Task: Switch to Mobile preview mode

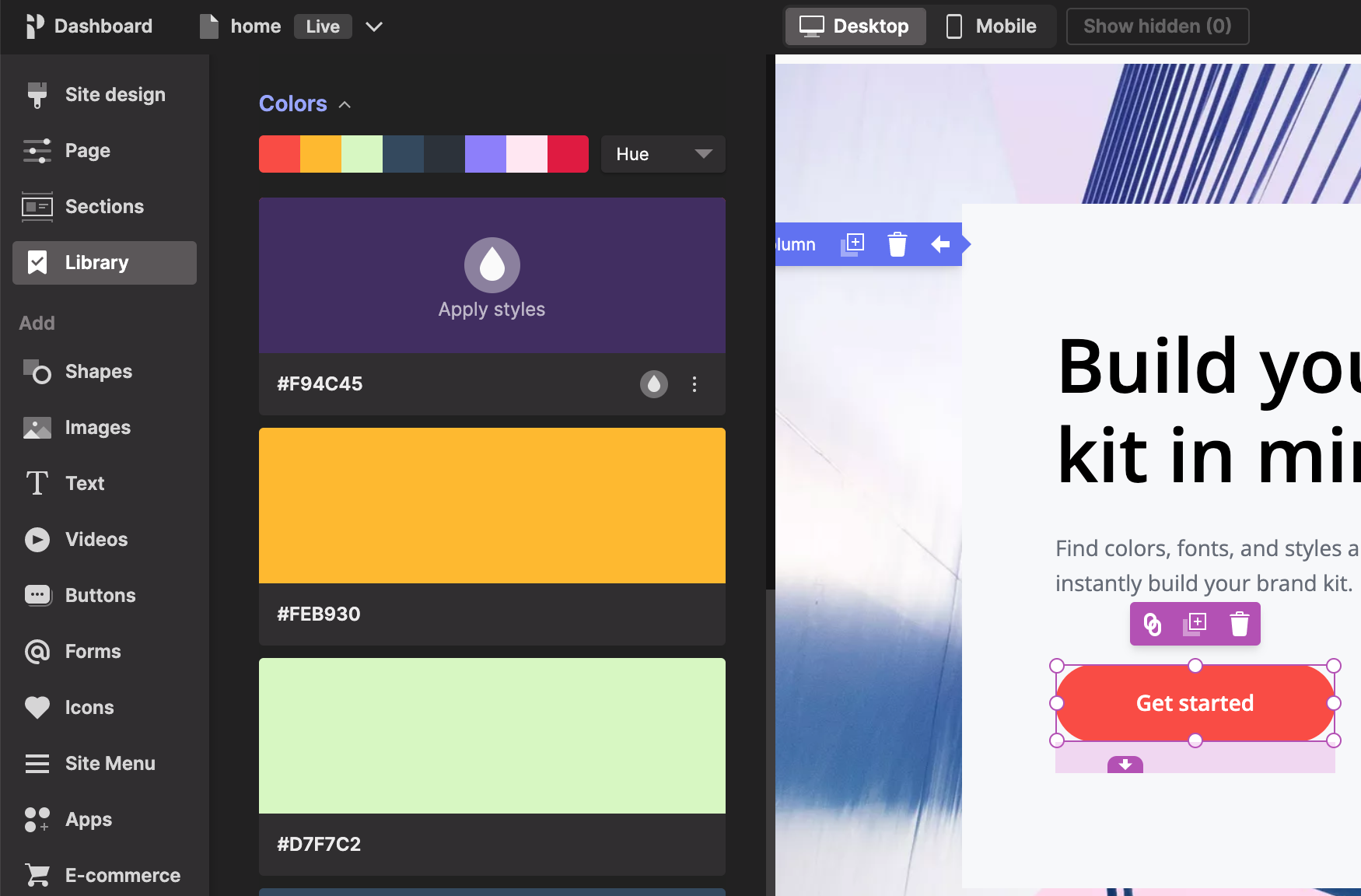Action: tap(992, 26)
